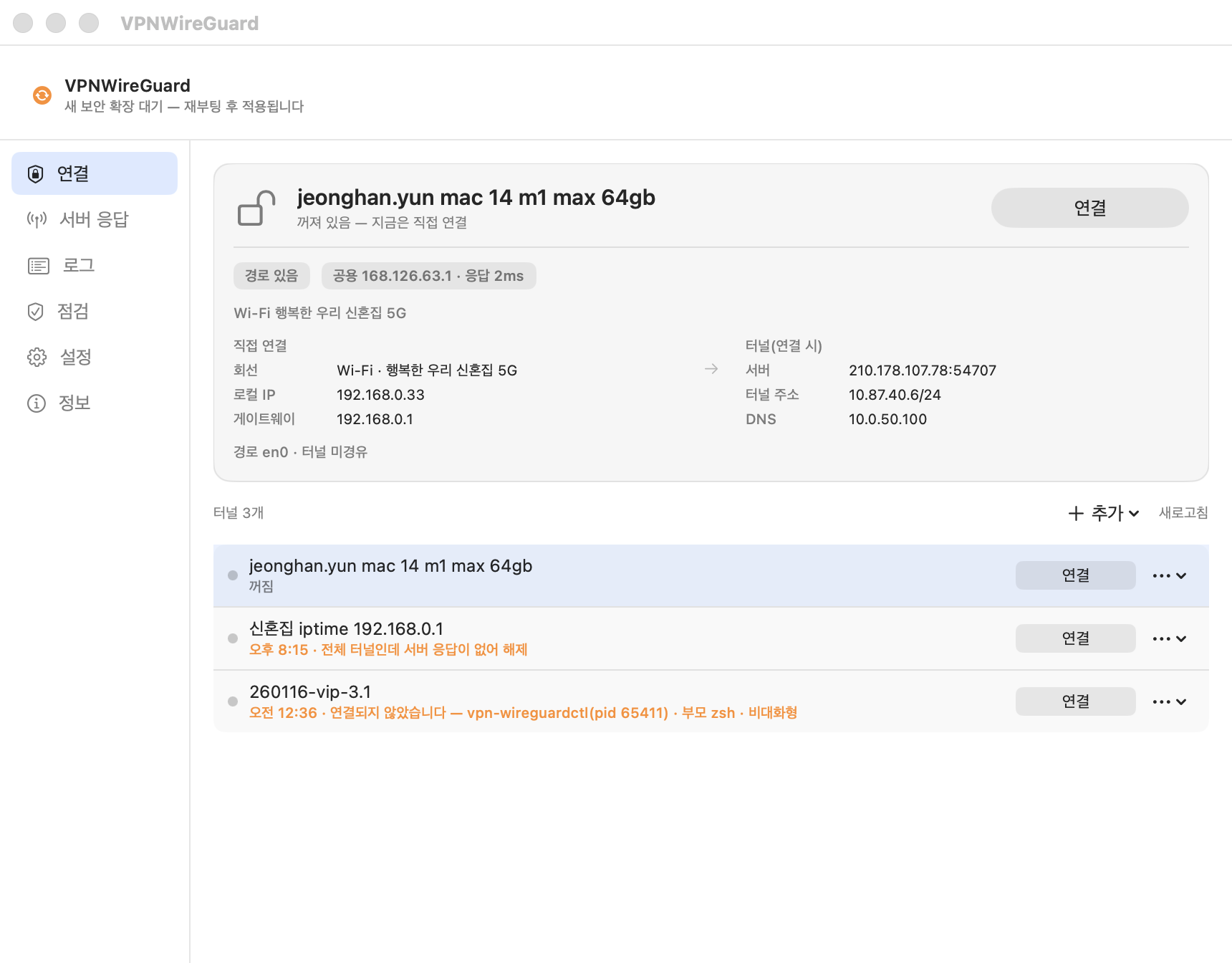Click the gear icon for 설정

tap(37, 358)
